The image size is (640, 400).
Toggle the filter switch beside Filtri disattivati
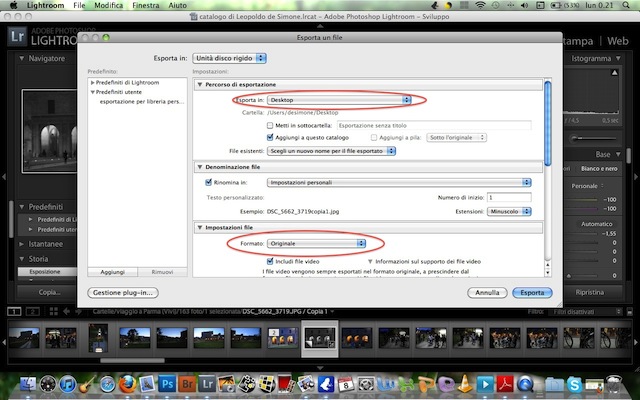630,311
